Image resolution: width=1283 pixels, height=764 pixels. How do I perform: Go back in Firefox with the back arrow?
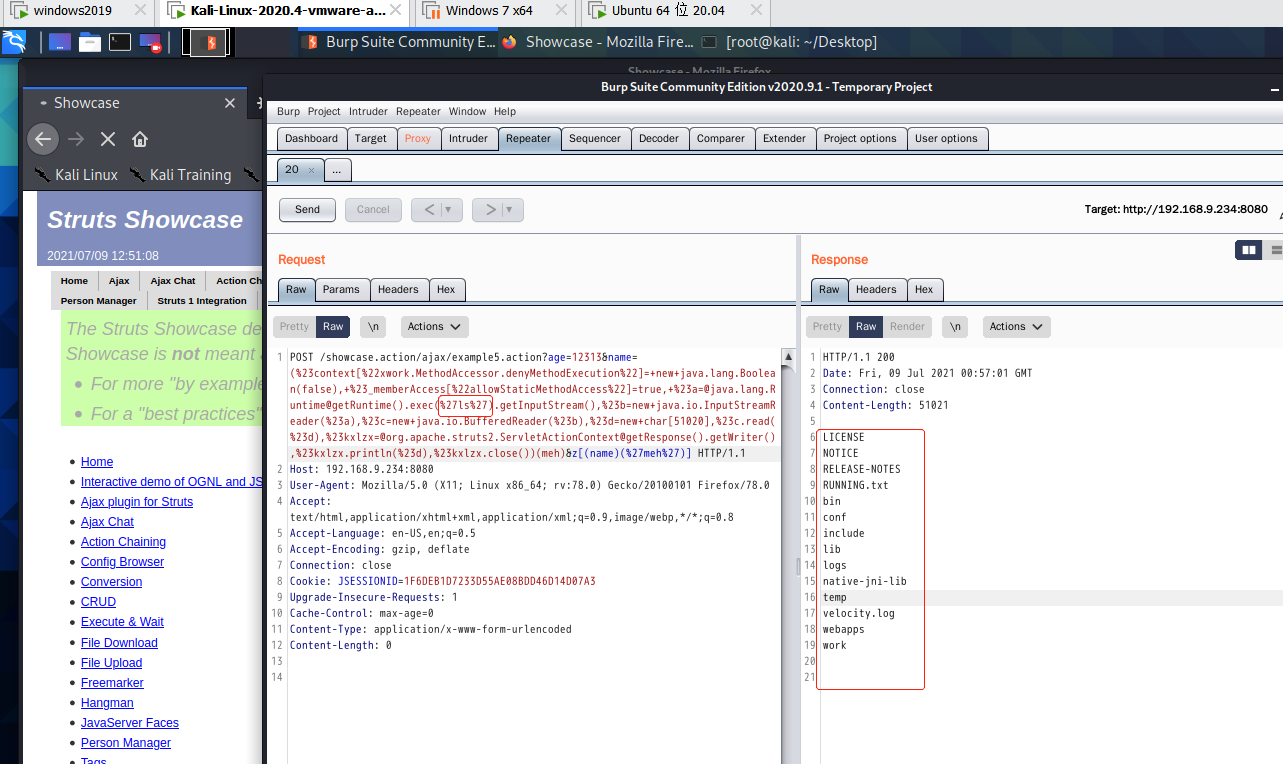(x=41, y=139)
